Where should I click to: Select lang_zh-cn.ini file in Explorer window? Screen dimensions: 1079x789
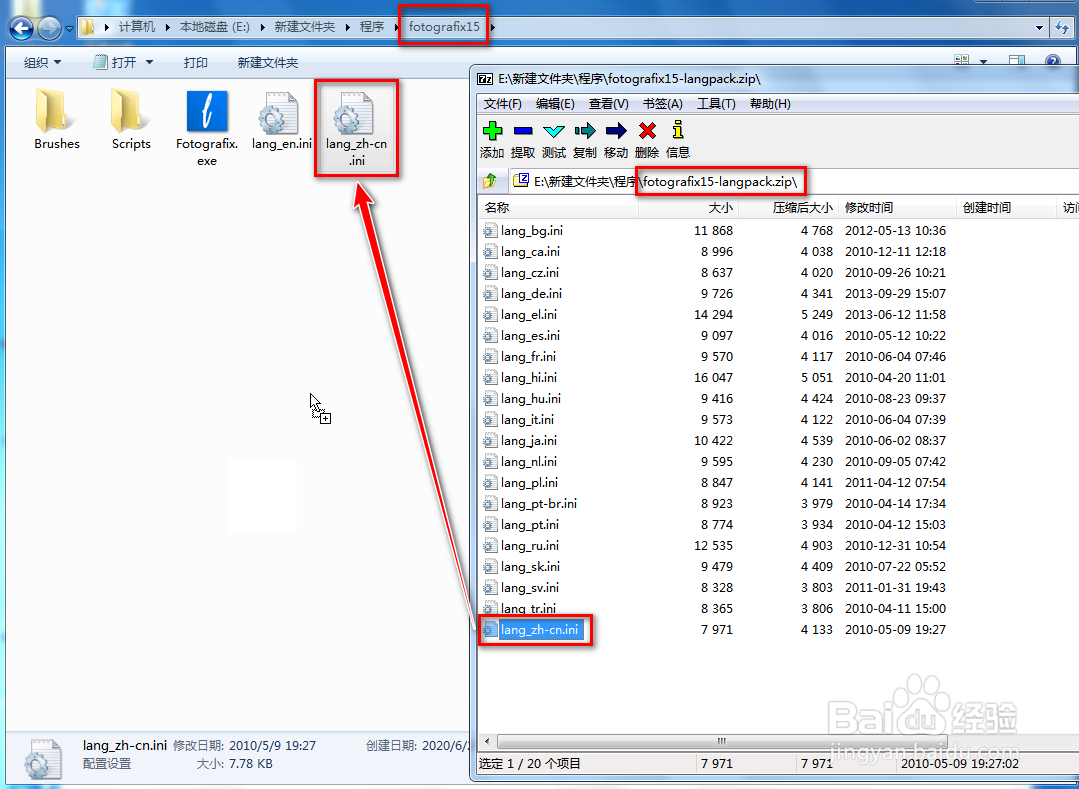point(356,129)
